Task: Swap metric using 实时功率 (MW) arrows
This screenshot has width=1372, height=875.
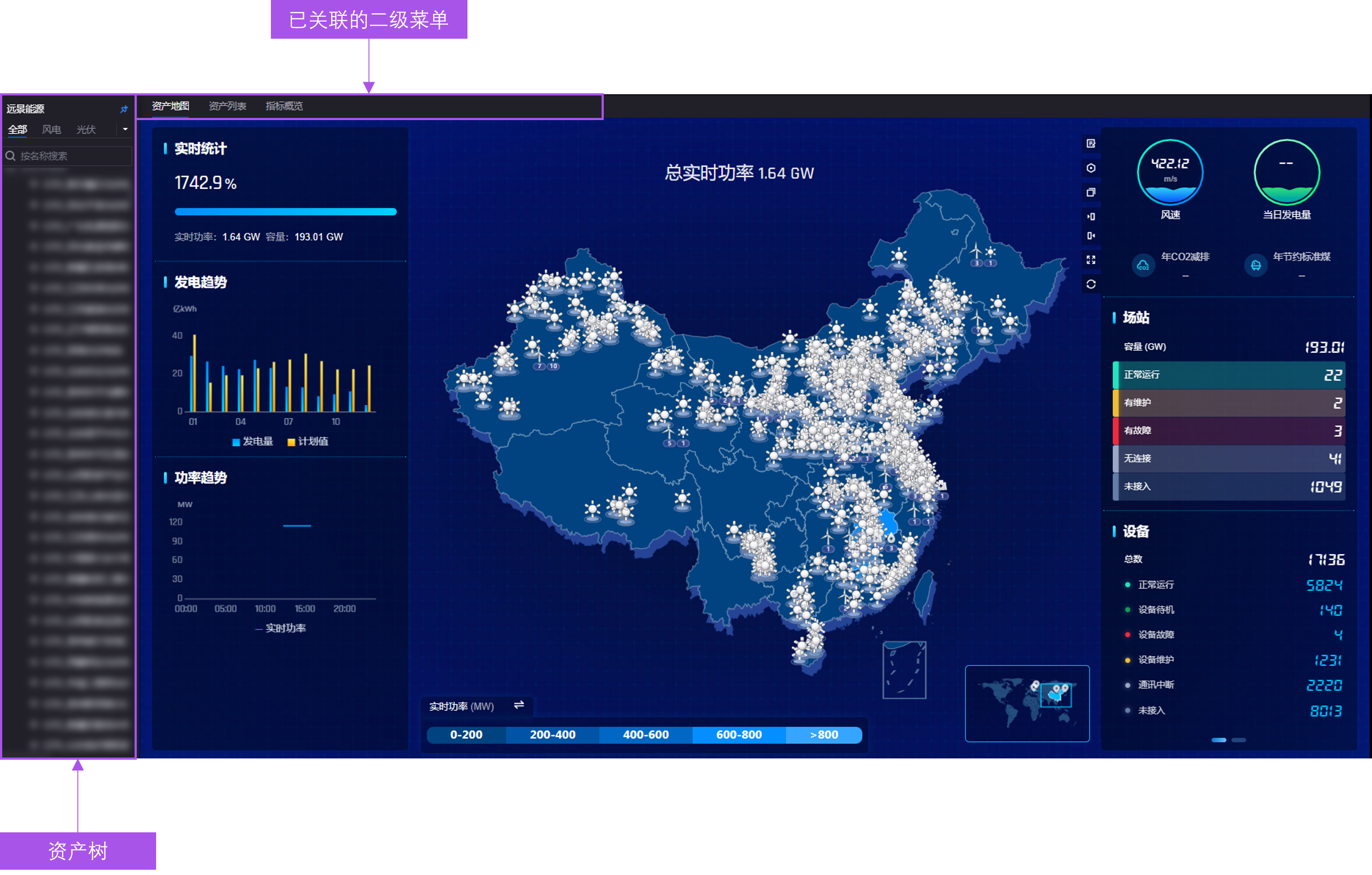Action: click(518, 706)
